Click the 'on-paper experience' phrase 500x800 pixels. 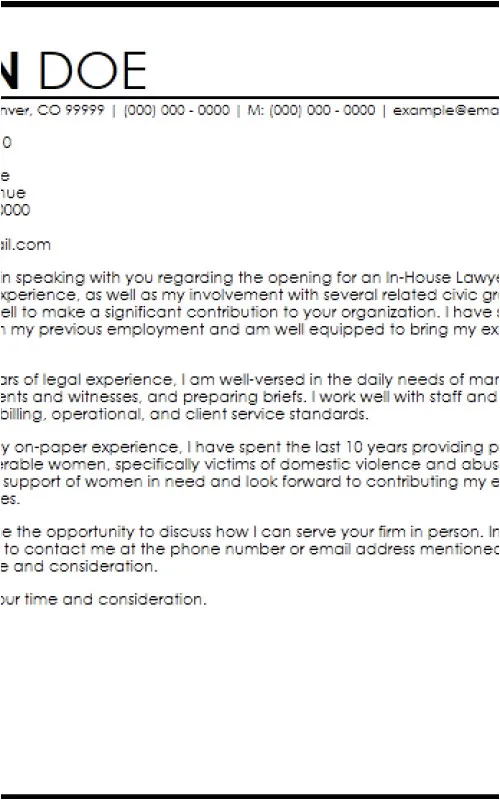click(x=97, y=447)
